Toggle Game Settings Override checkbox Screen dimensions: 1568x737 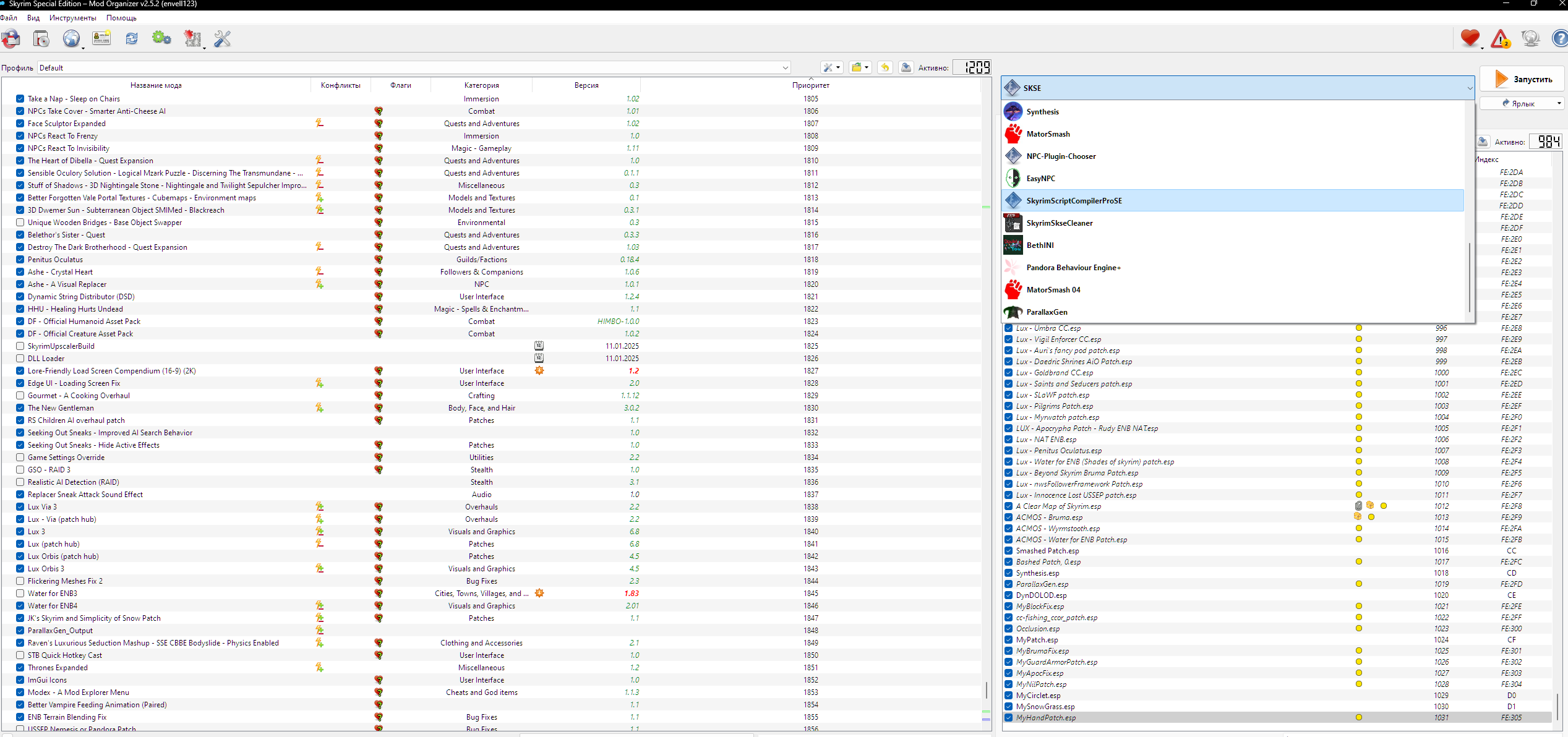tap(20, 458)
